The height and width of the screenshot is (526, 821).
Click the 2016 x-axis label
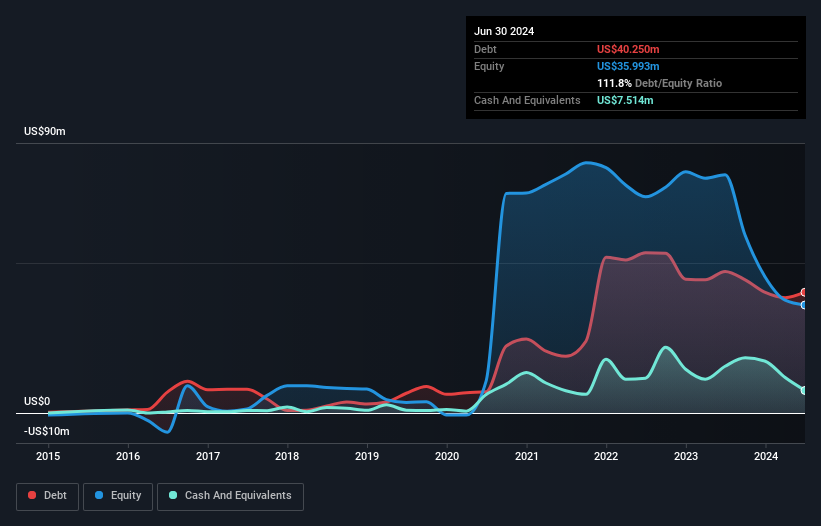point(128,456)
